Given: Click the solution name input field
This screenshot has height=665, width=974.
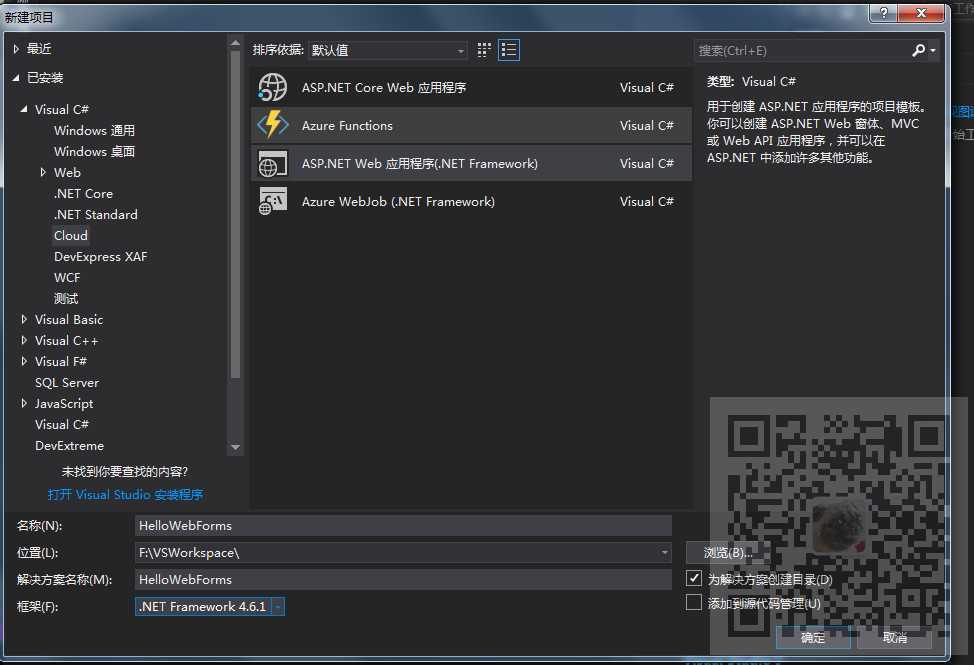Looking at the screenshot, I should coord(403,579).
